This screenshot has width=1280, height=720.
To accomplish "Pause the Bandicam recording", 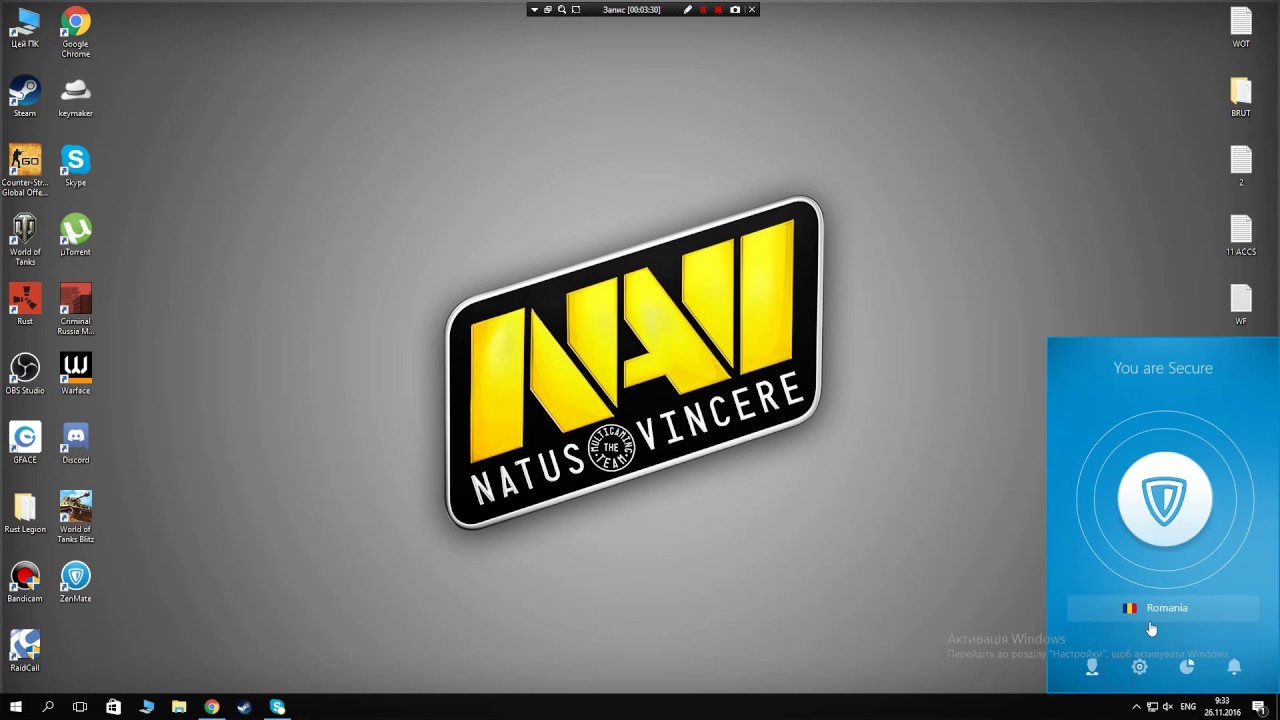I will [703, 10].
